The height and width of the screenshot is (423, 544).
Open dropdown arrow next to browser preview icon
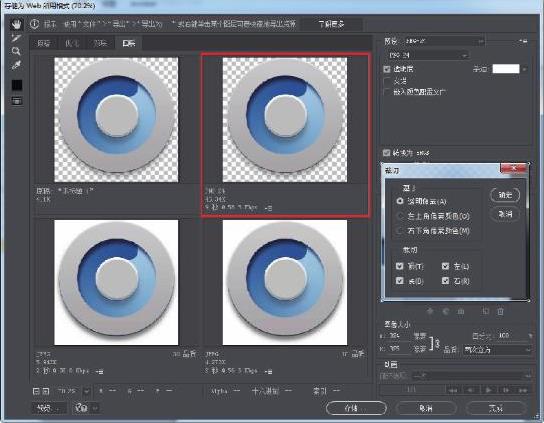[95, 408]
